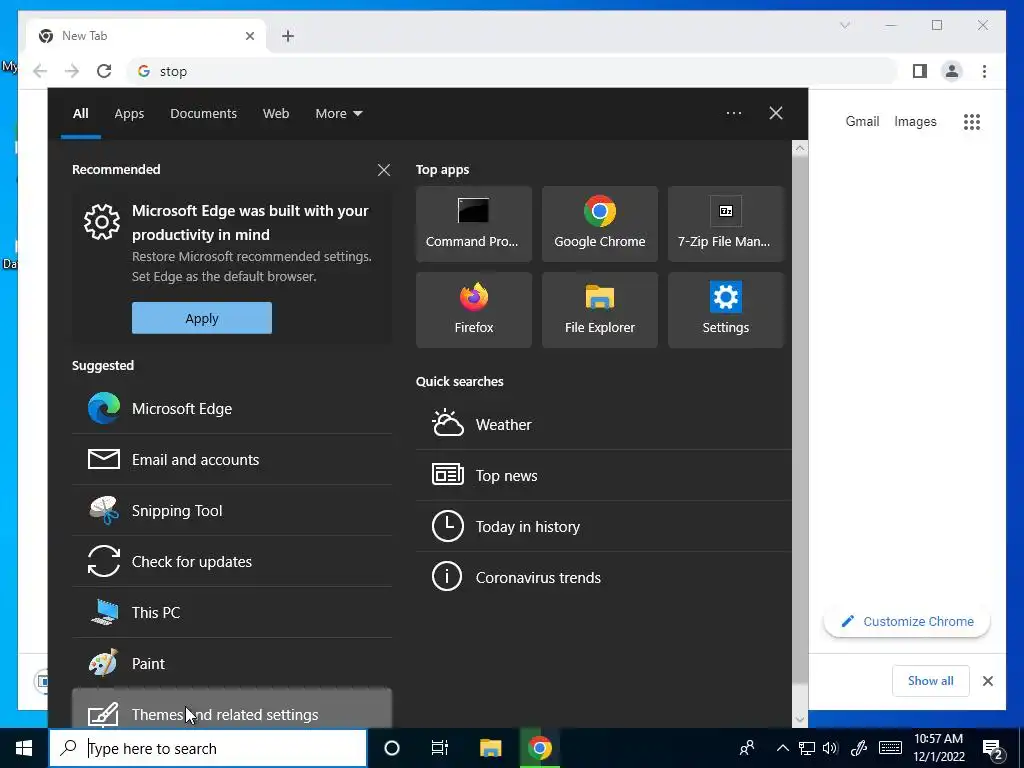Dismiss the Recommended section
Image resolution: width=1024 pixels, height=768 pixels.
tap(384, 170)
